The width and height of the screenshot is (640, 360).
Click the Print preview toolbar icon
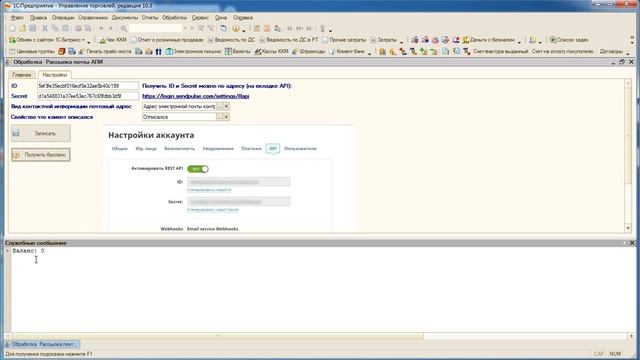click(88, 29)
